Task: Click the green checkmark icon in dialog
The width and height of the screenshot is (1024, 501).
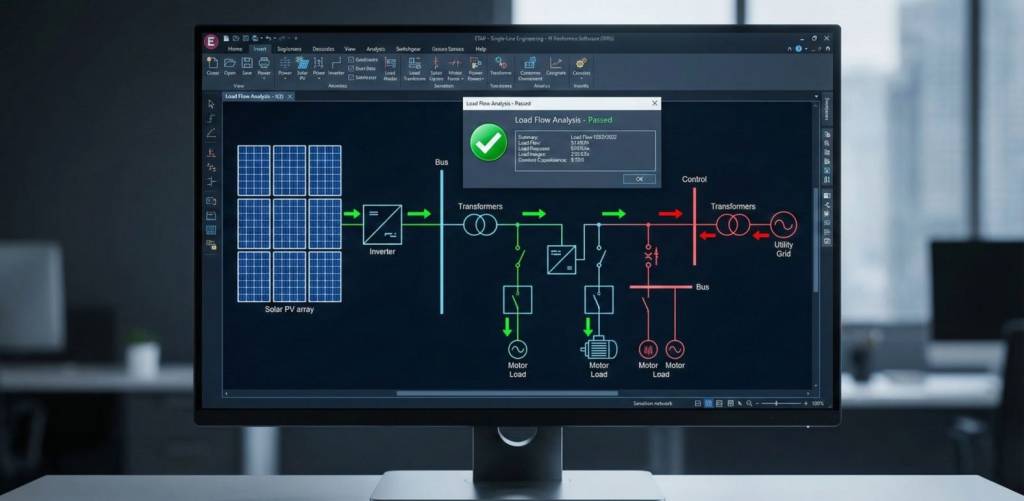Action: [x=488, y=142]
